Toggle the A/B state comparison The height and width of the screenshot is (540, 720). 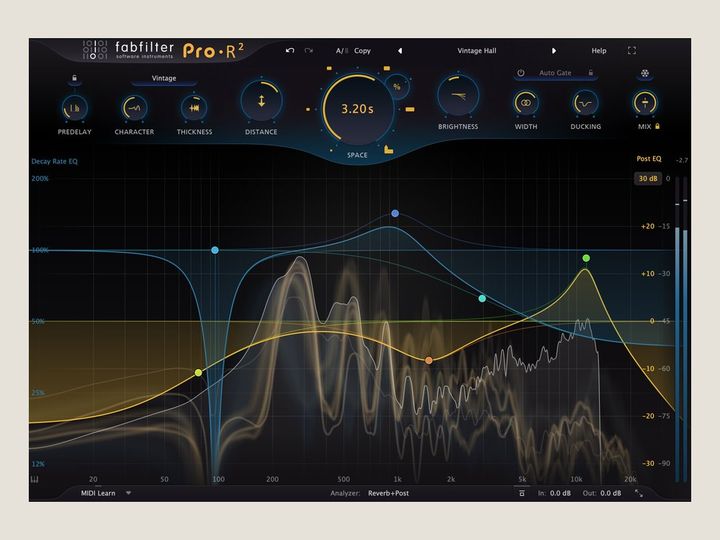coord(342,51)
